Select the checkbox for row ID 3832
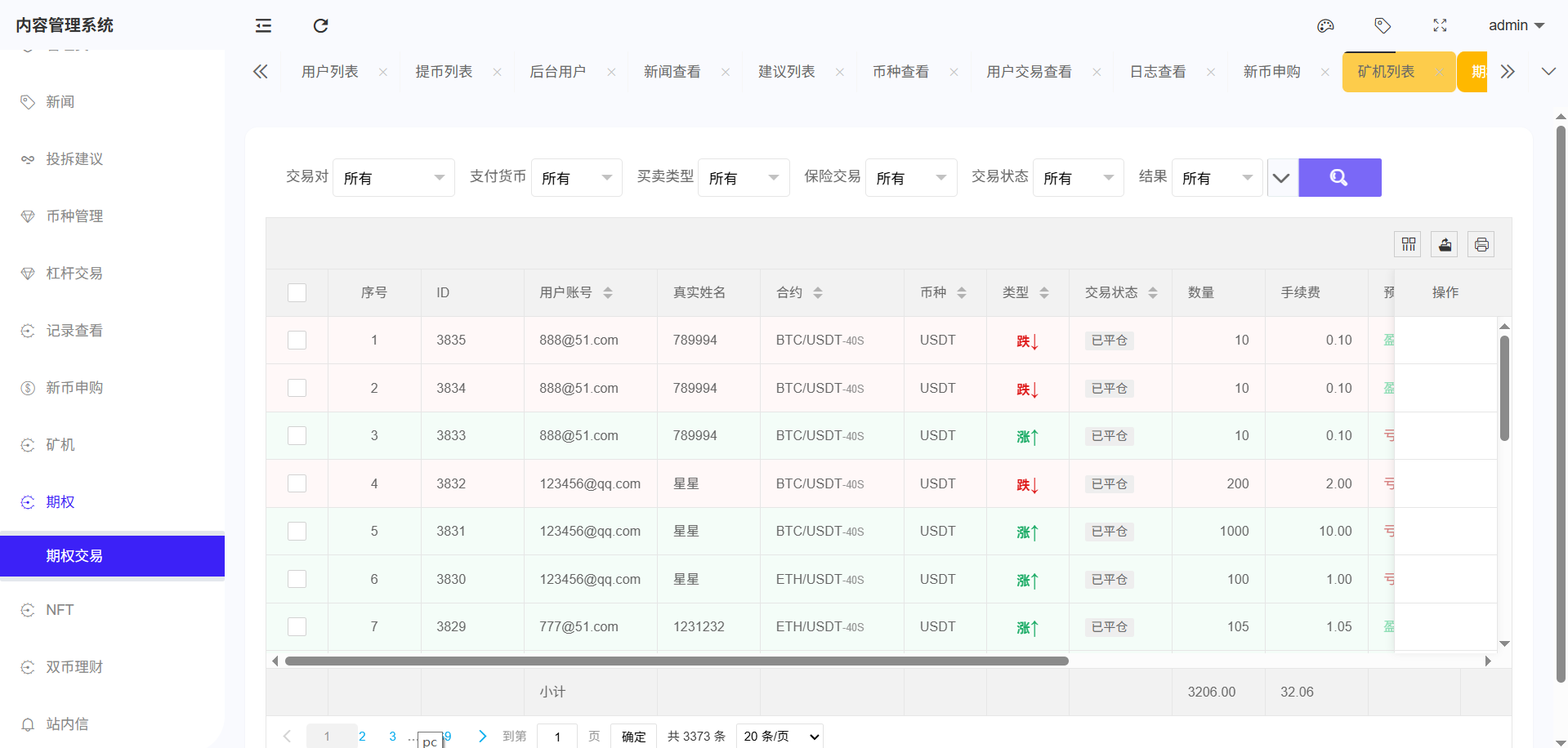This screenshot has height=748, width=1568. 297,483
